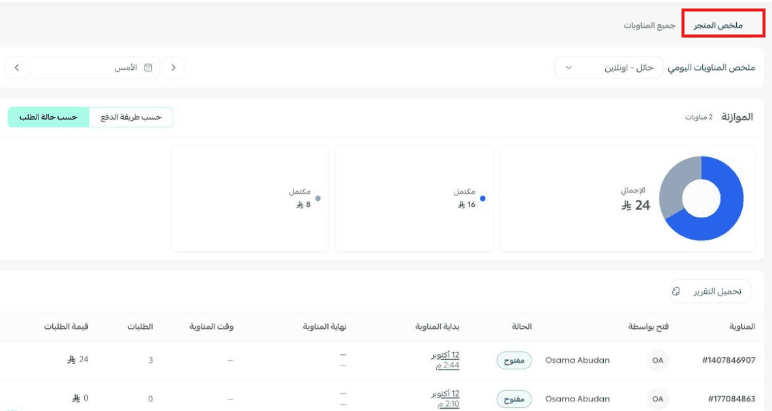Click the وقت المناوبة column header

point(212,326)
